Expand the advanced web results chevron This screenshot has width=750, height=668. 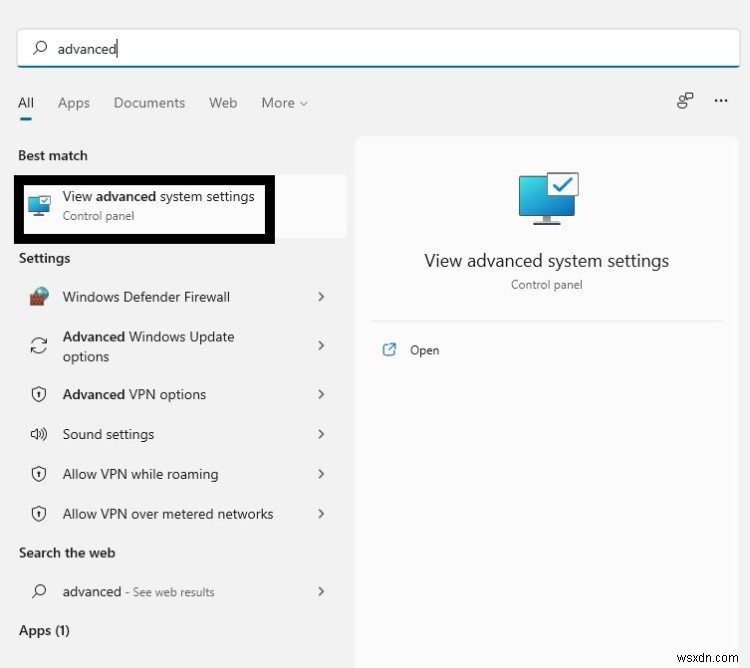click(321, 591)
